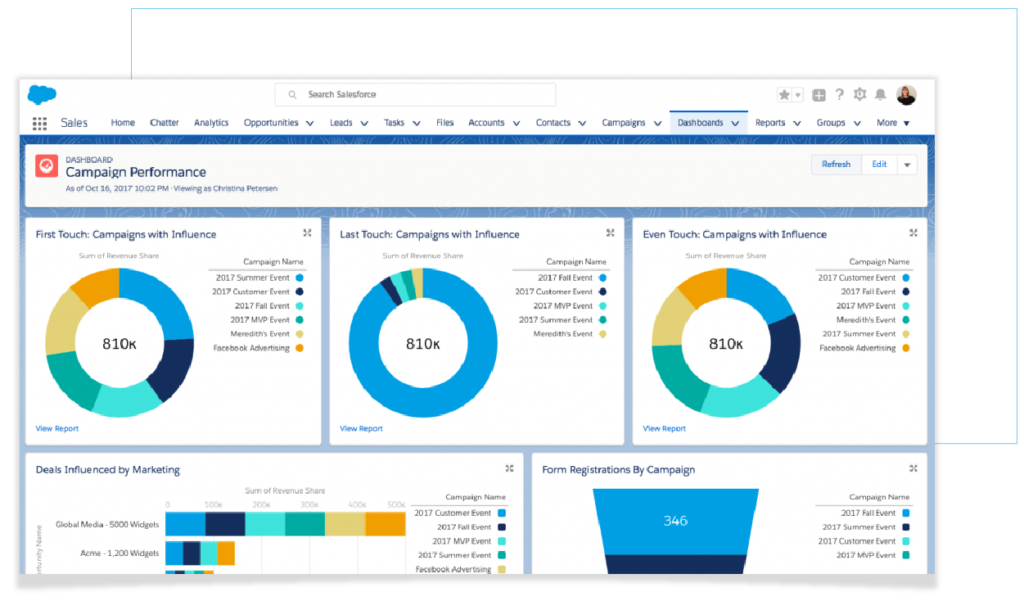This screenshot has height=601, width=1024.
Task: Open the dropdown arrow next to Edit
Action: tap(907, 165)
